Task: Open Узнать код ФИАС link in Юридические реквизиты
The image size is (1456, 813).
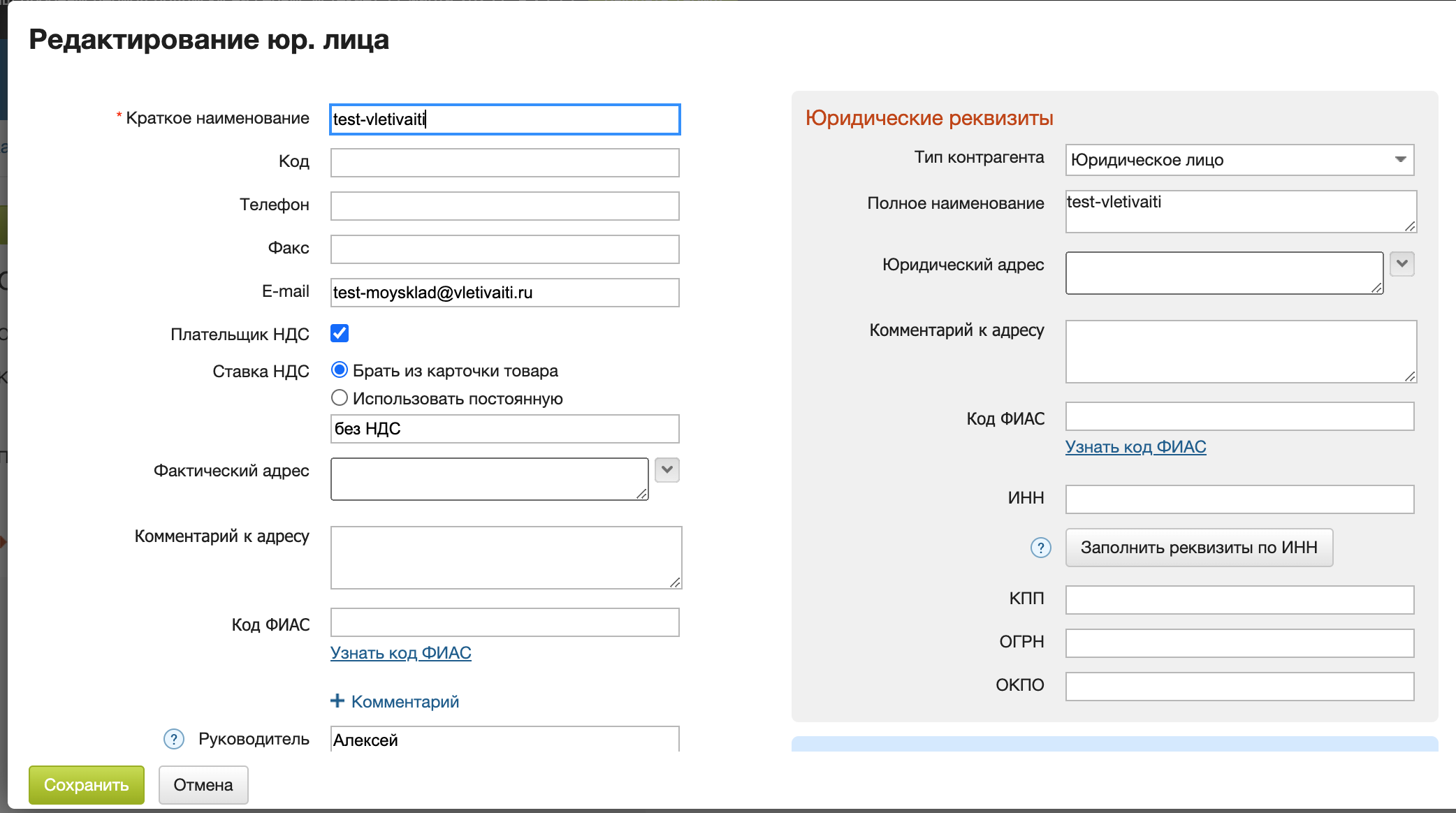Action: [x=1135, y=446]
